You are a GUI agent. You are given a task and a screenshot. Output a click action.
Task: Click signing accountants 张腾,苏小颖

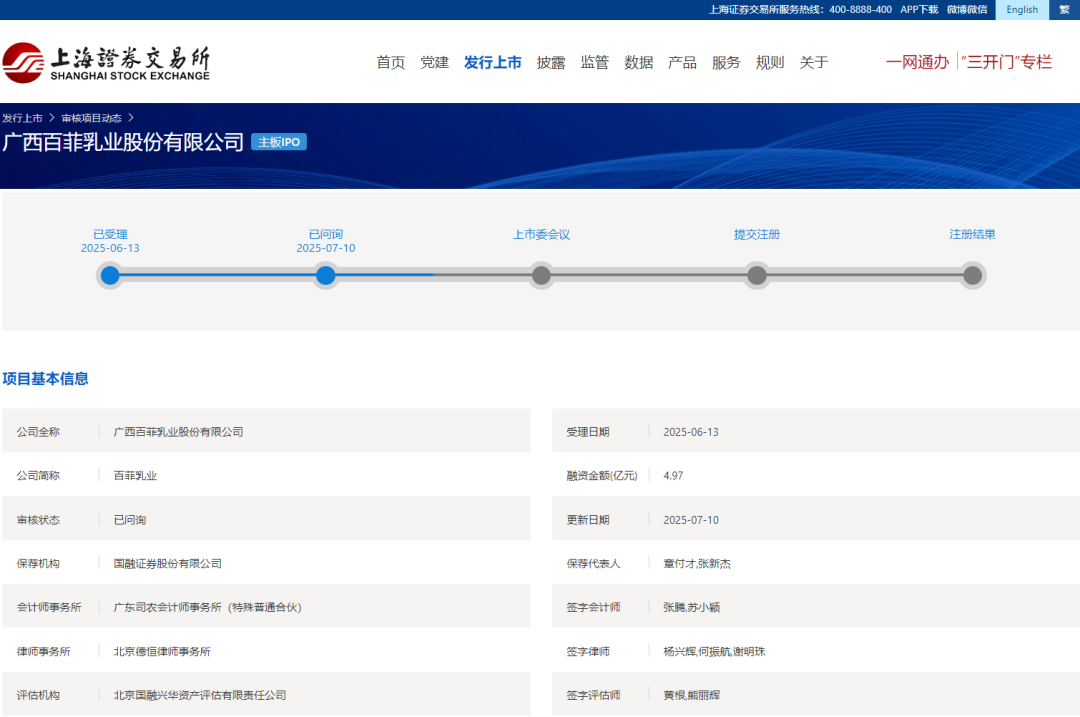(692, 607)
